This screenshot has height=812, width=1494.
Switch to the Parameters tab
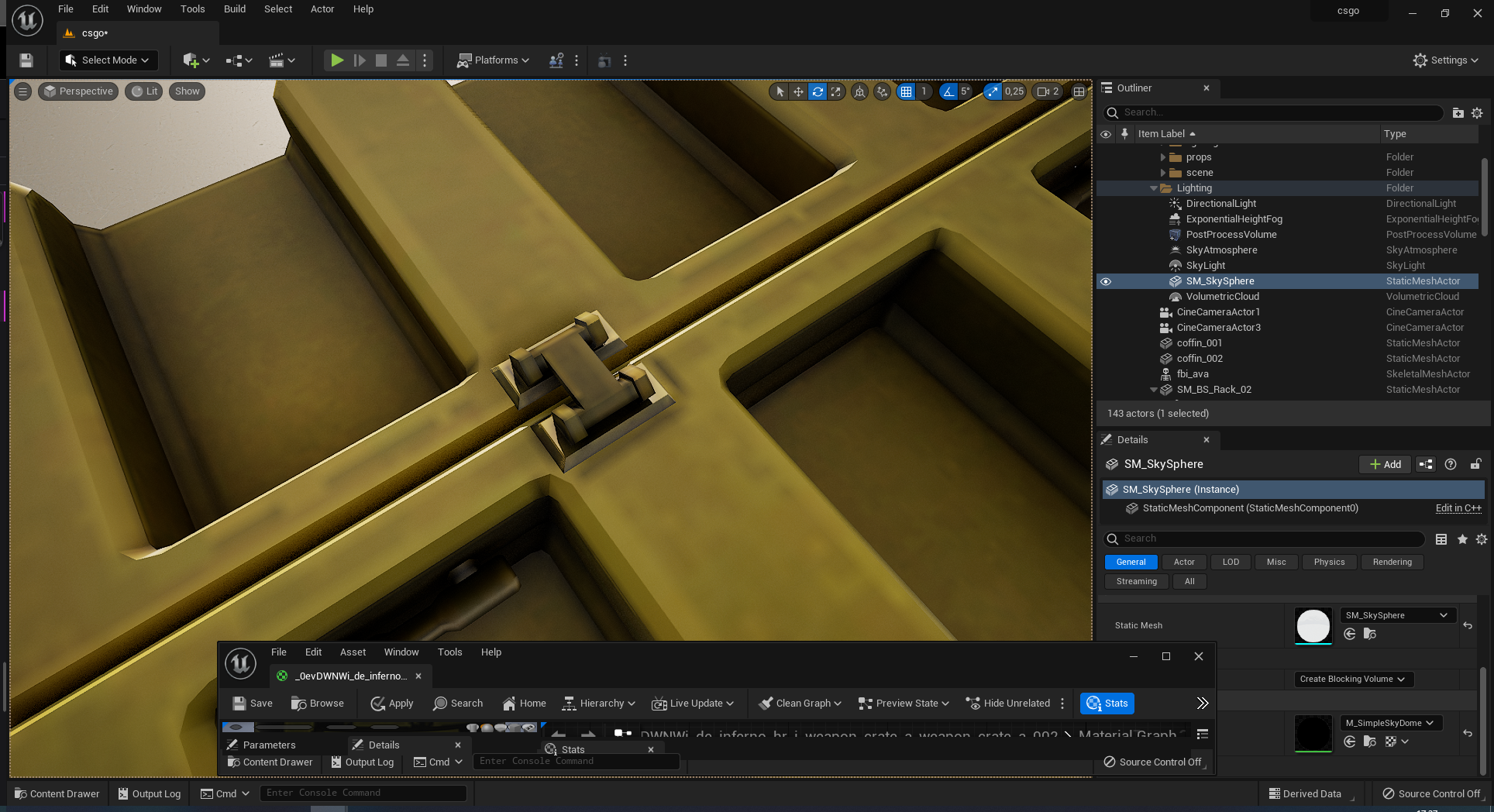[x=269, y=745]
